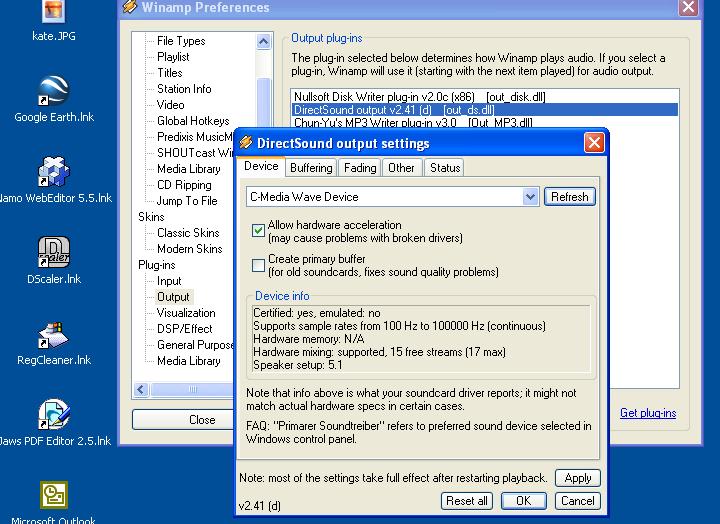Click tree scrollbar up arrow

(x=263, y=42)
